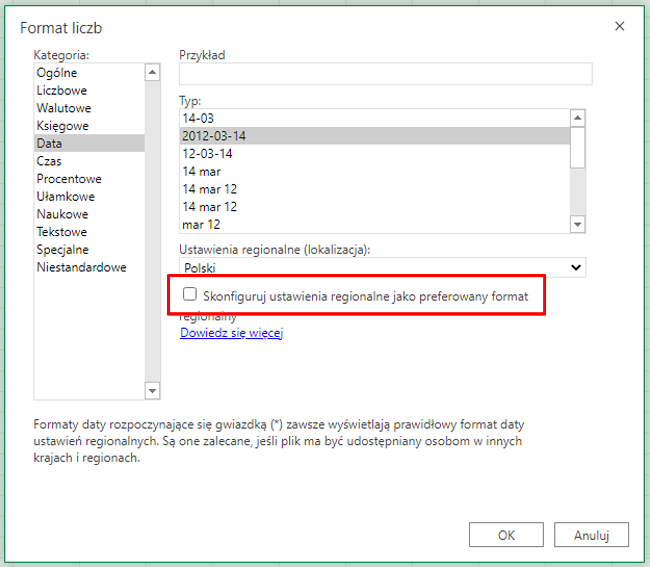Select the Liczbowe category
Screen dimensions: 650x567
[x=89, y=90]
